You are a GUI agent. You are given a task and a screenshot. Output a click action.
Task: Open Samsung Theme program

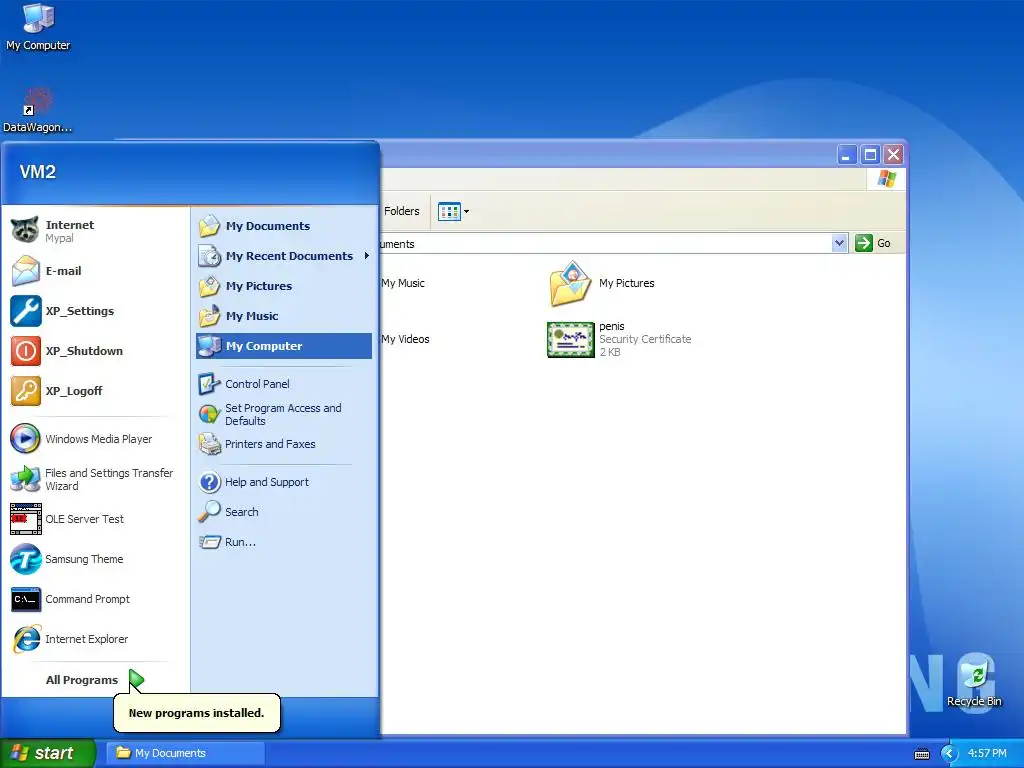coord(96,559)
